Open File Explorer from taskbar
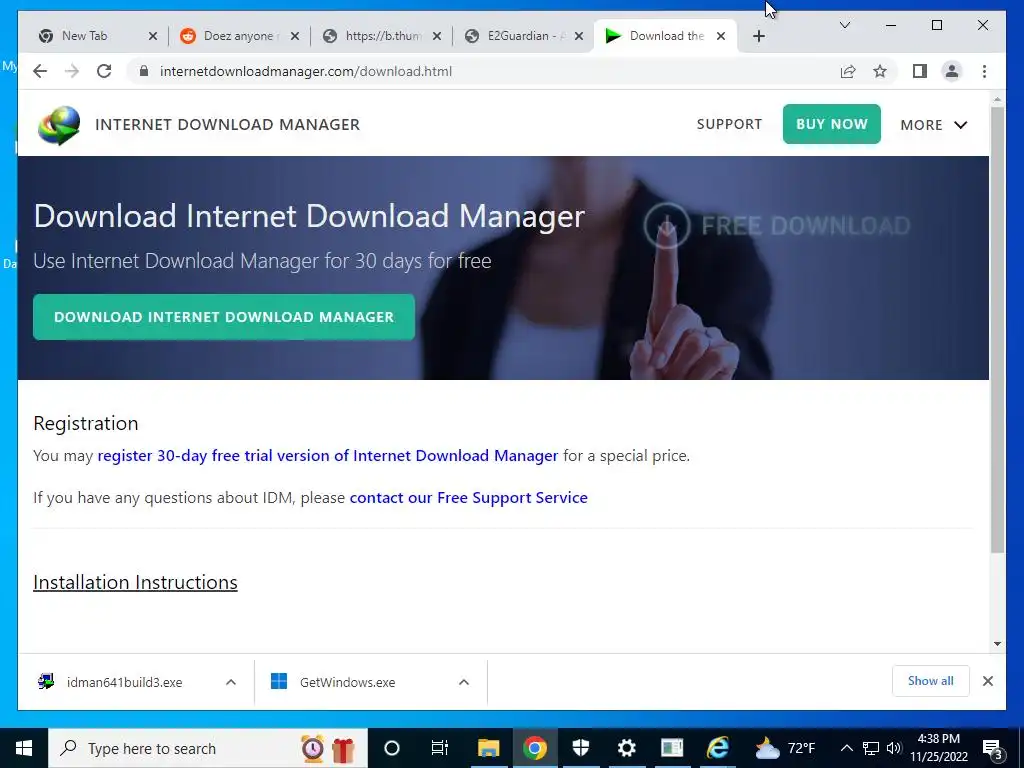 (488, 748)
